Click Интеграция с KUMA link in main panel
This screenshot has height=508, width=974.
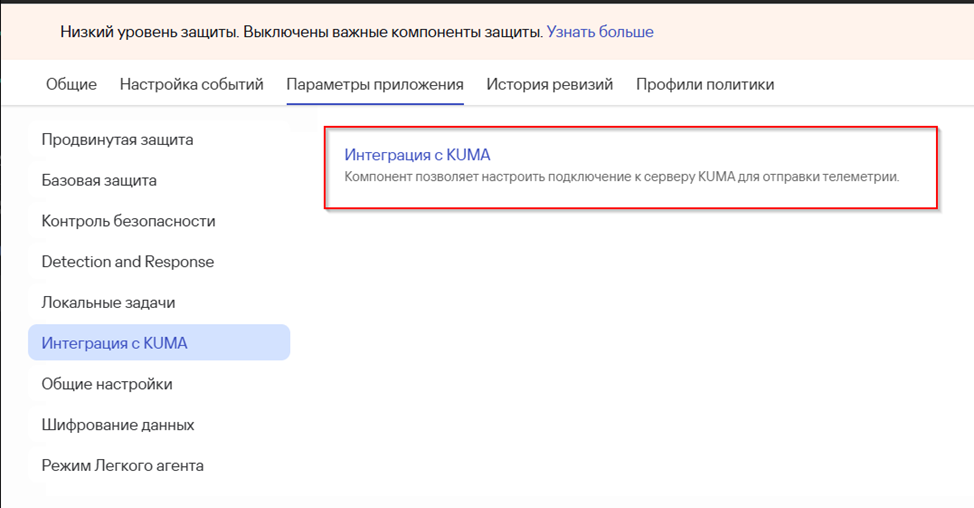(417, 155)
